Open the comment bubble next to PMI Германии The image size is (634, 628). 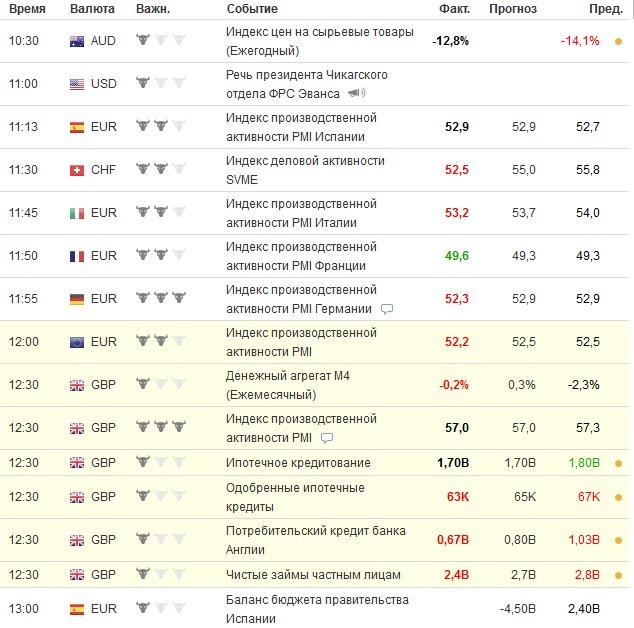[x=387, y=309]
